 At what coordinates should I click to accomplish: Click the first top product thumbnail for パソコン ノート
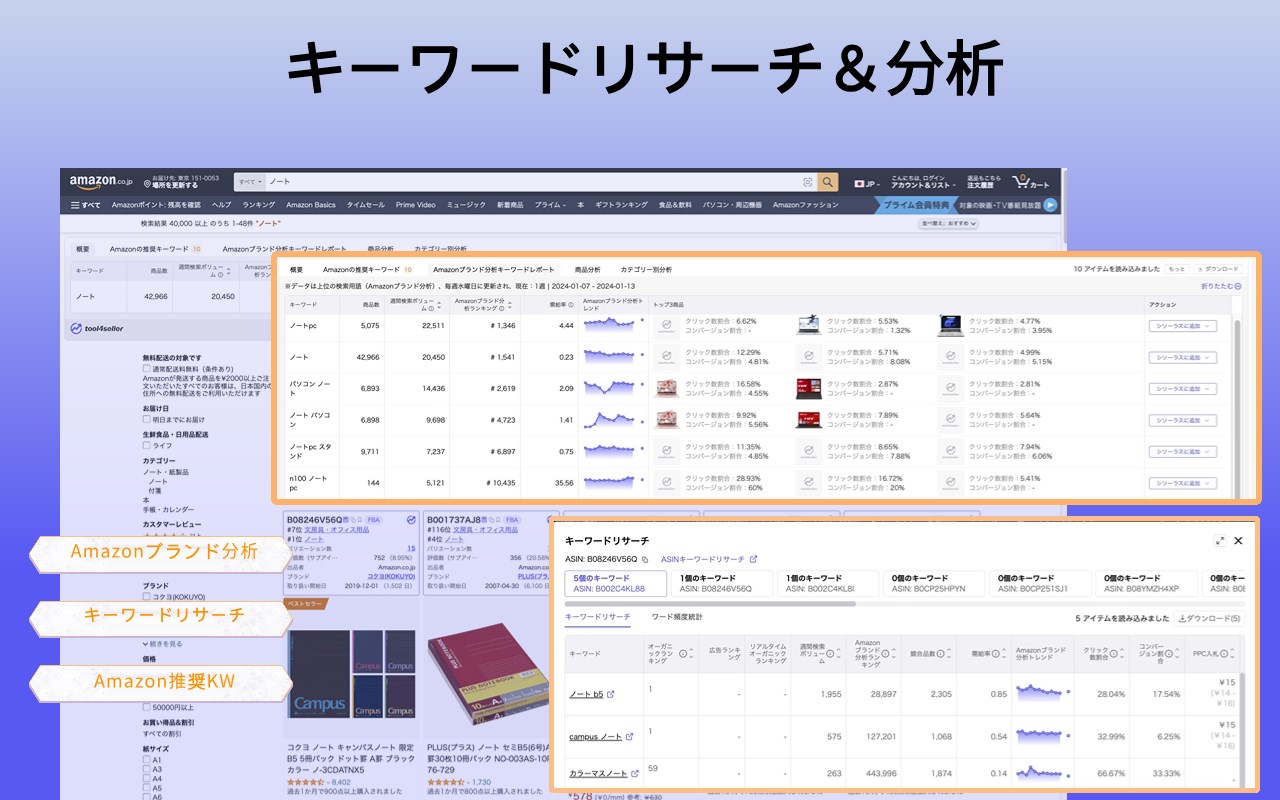click(x=667, y=388)
